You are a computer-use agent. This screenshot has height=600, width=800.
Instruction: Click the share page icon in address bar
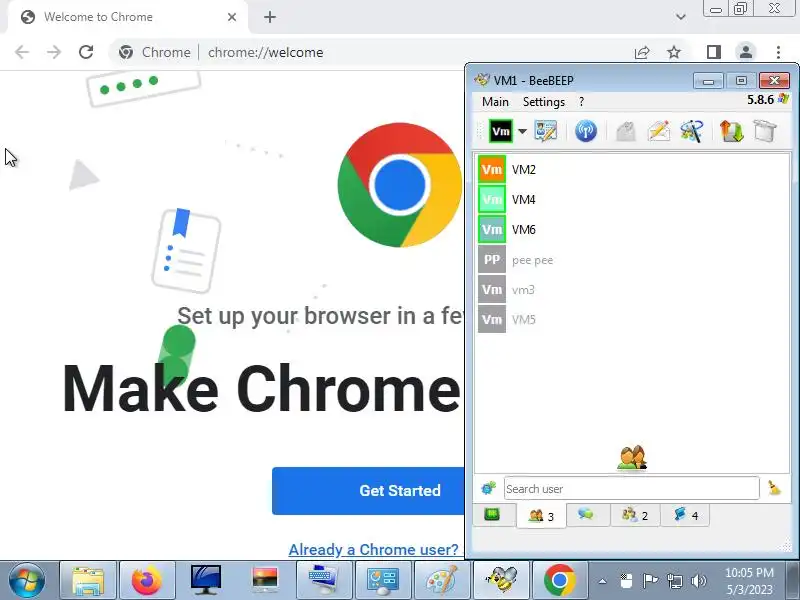click(642, 52)
